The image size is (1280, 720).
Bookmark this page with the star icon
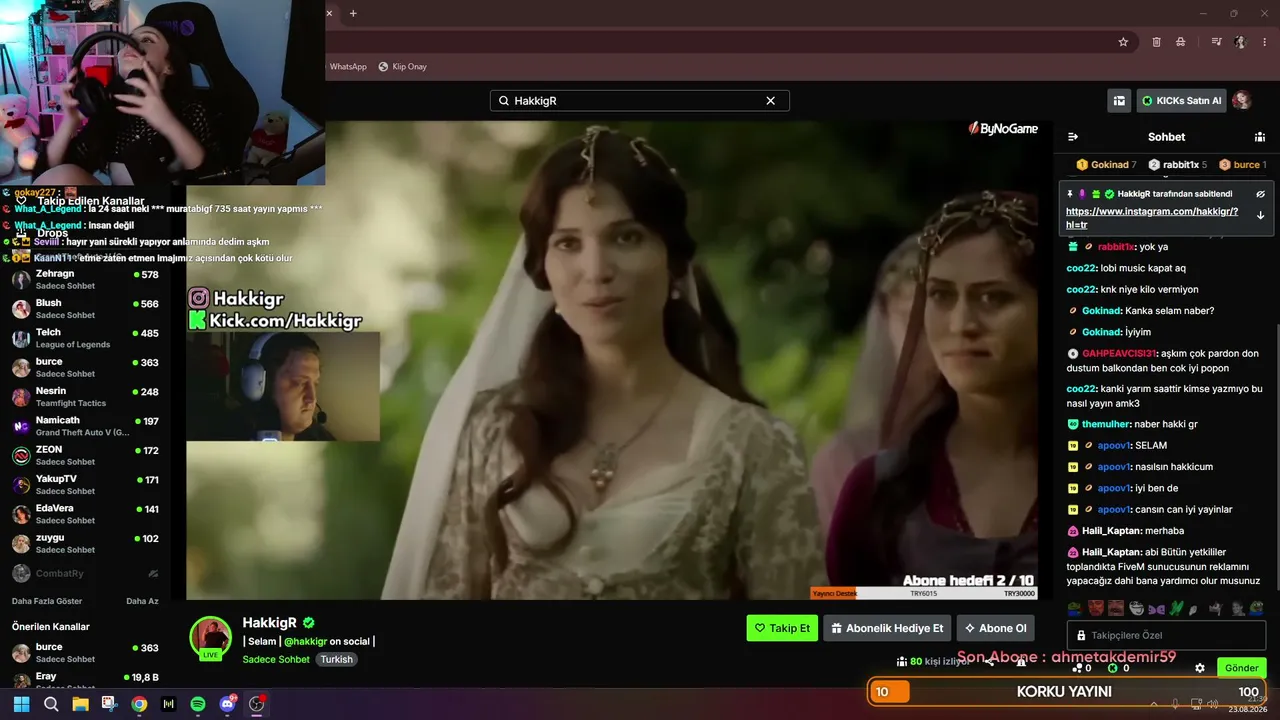click(1123, 42)
